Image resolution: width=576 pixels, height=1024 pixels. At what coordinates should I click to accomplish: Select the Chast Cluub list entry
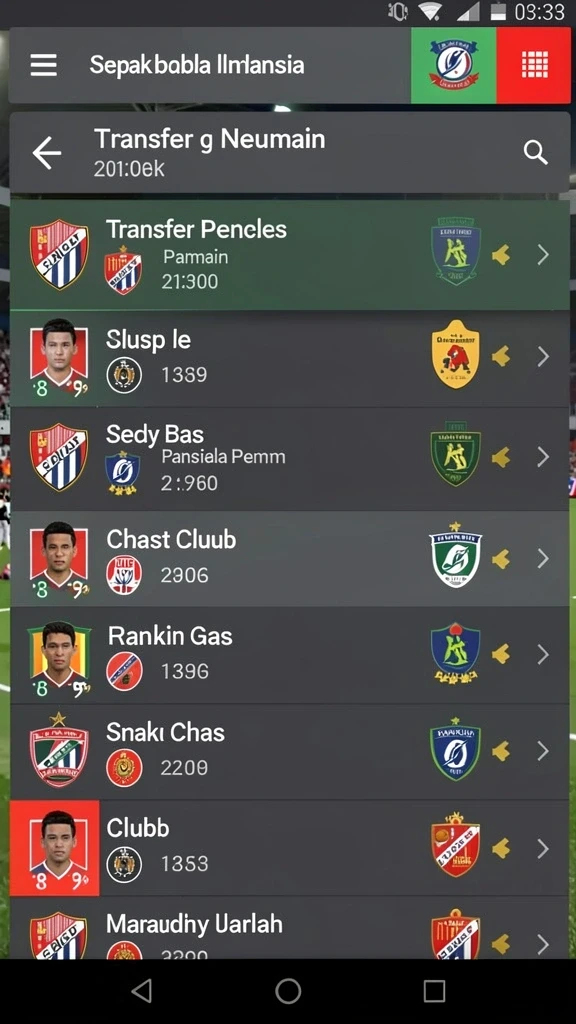point(290,558)
